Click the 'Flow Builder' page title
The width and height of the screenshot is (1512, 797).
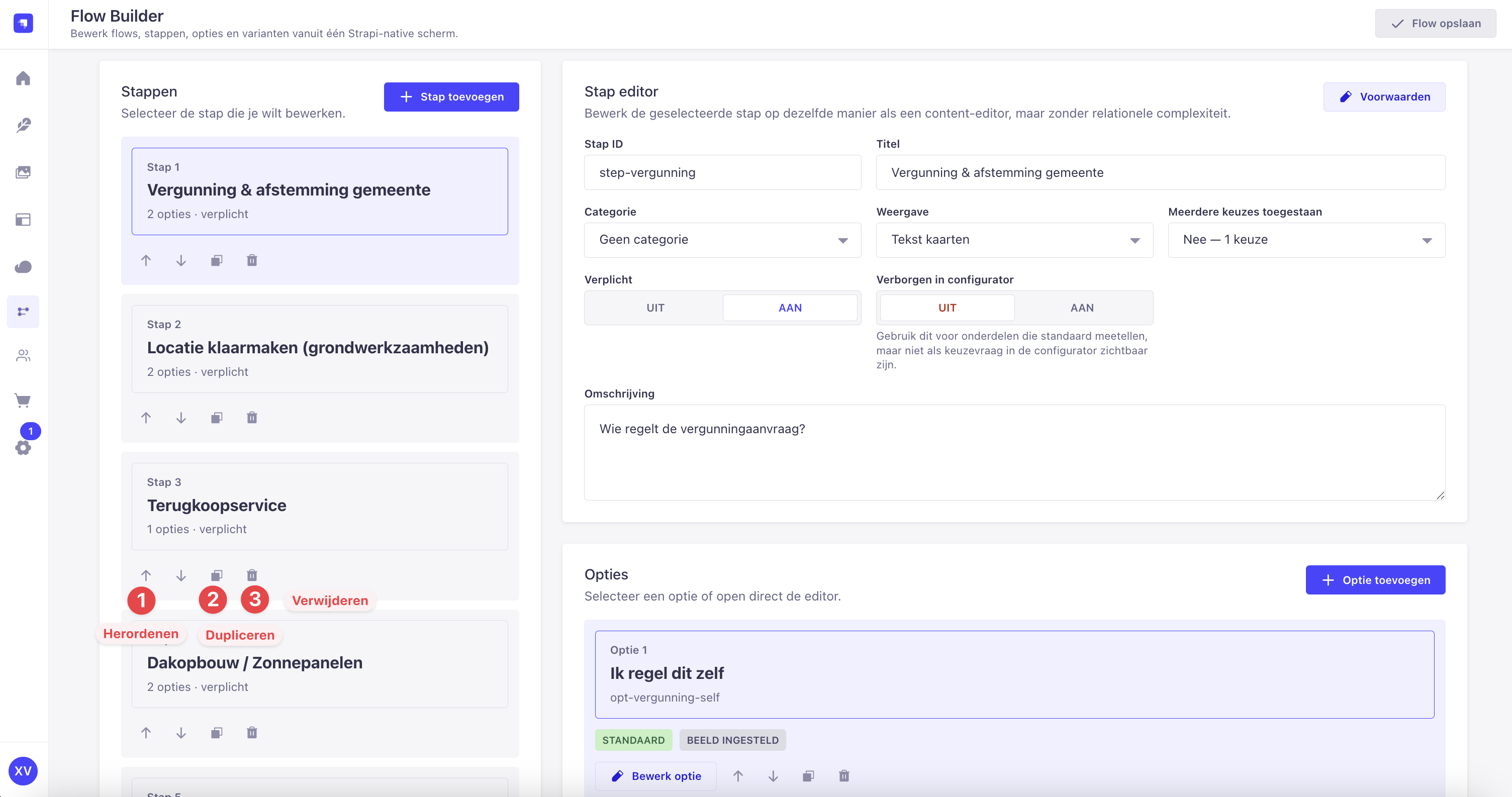(x=117, y=16)
